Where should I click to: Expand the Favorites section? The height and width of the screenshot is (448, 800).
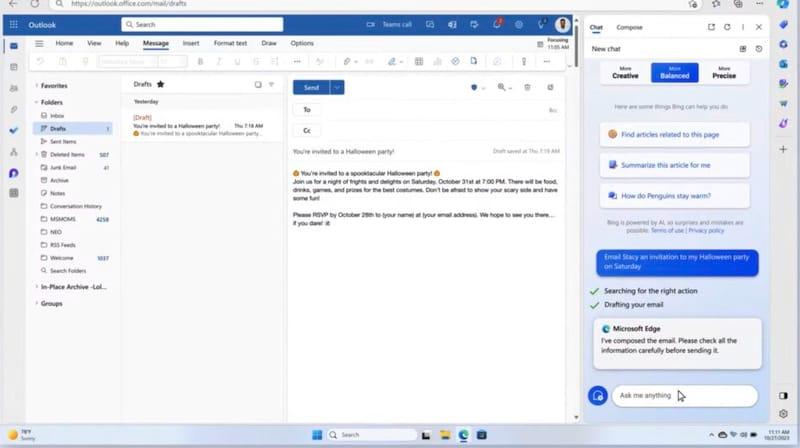click(x=37, y=86)
